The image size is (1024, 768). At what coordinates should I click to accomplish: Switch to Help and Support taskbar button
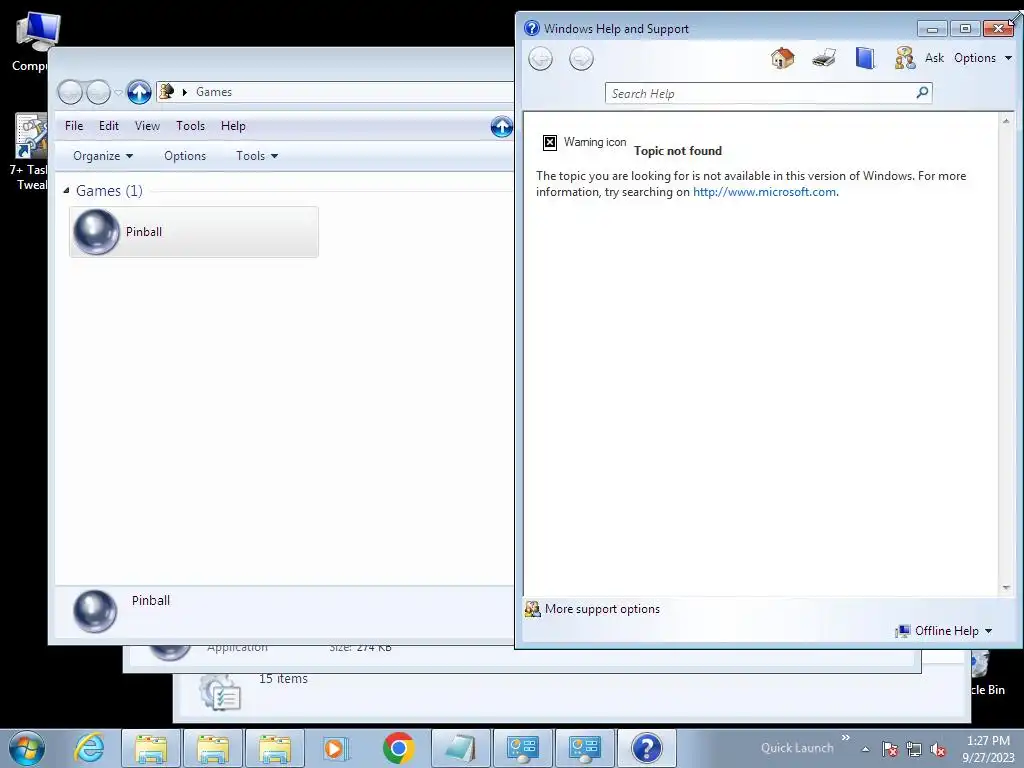click(x=647, y=748)
